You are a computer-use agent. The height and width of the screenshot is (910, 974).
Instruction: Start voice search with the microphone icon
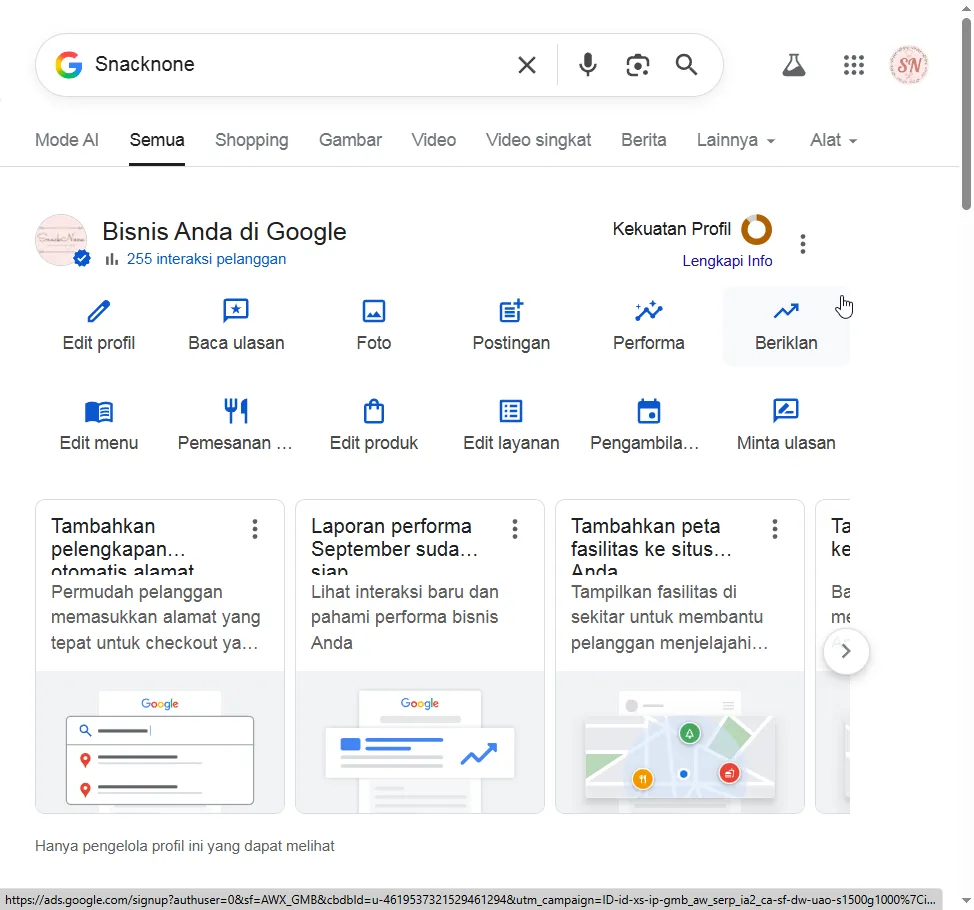588,65
